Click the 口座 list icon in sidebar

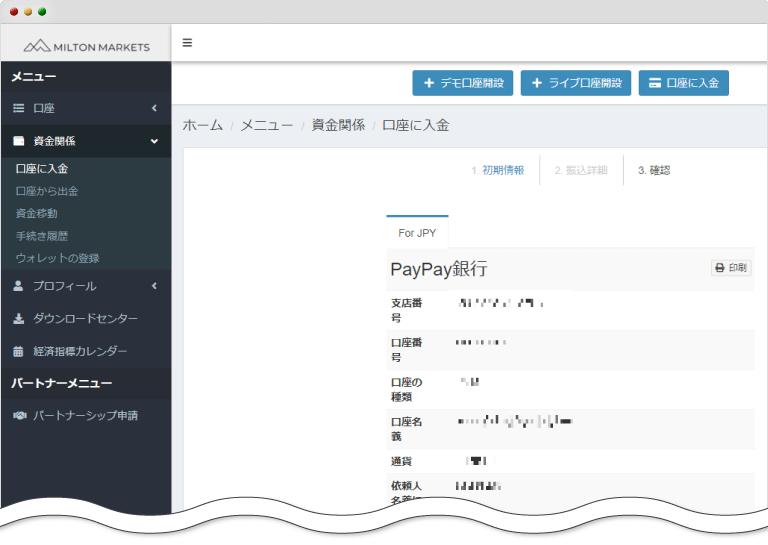click(18, 108)
